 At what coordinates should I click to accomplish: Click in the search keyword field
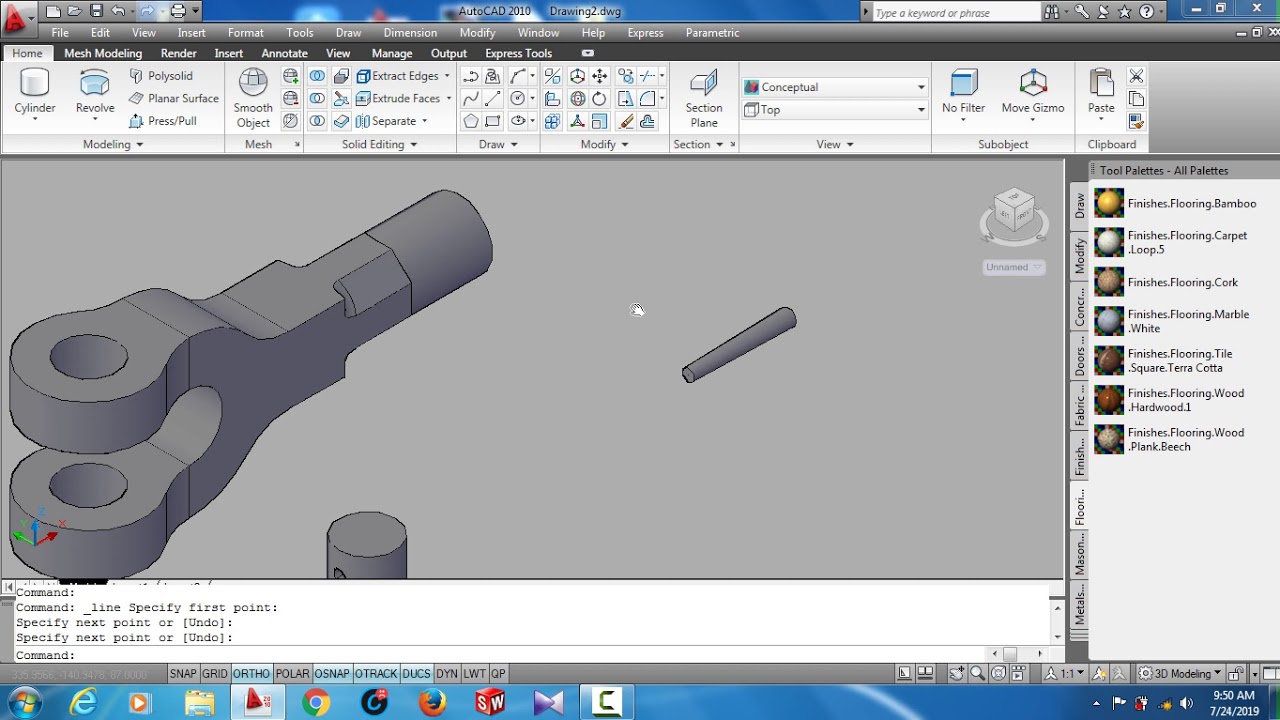click(956, 13)
